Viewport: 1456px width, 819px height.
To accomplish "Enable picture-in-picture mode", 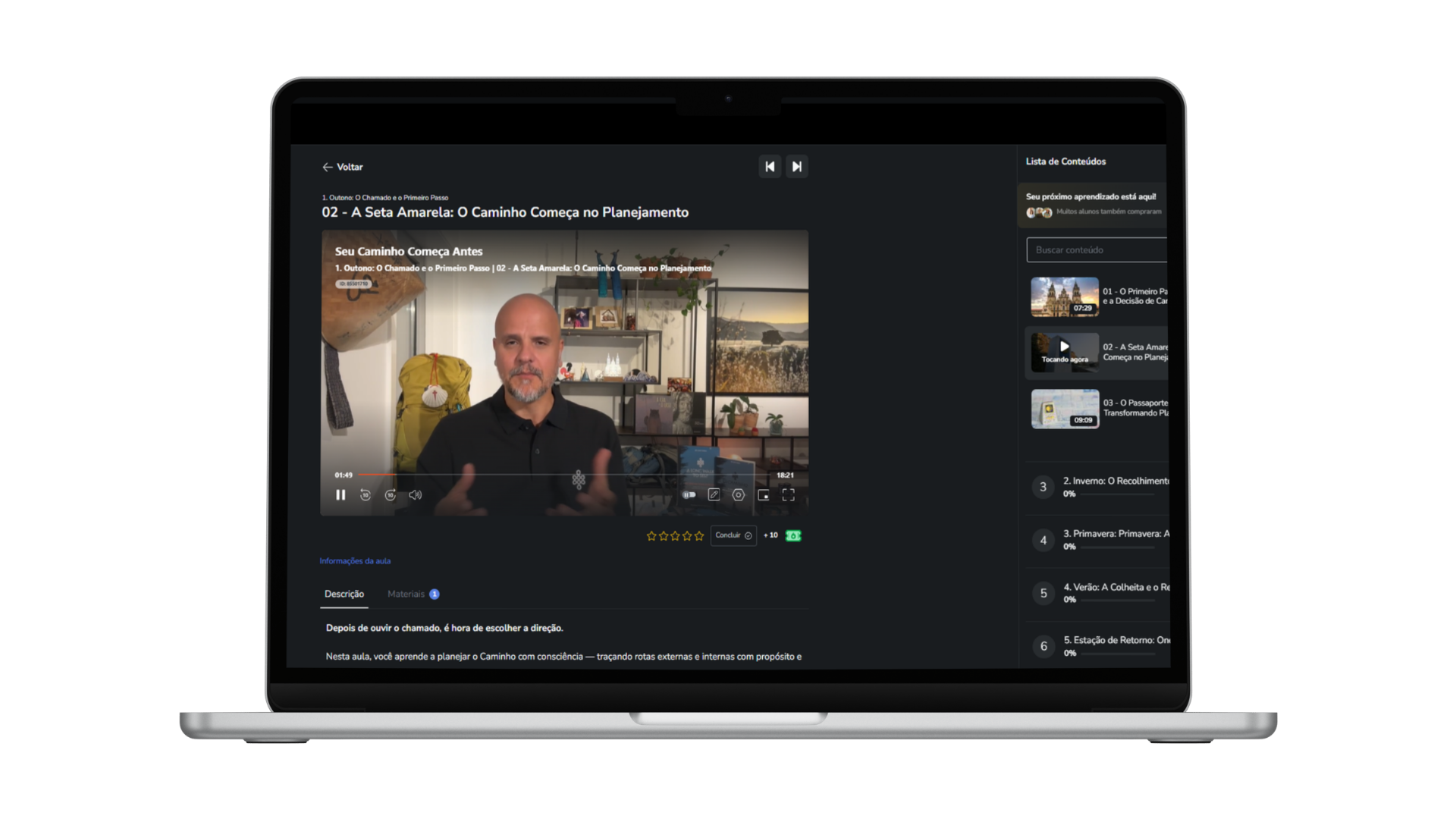I will click(x=764, y=494).
